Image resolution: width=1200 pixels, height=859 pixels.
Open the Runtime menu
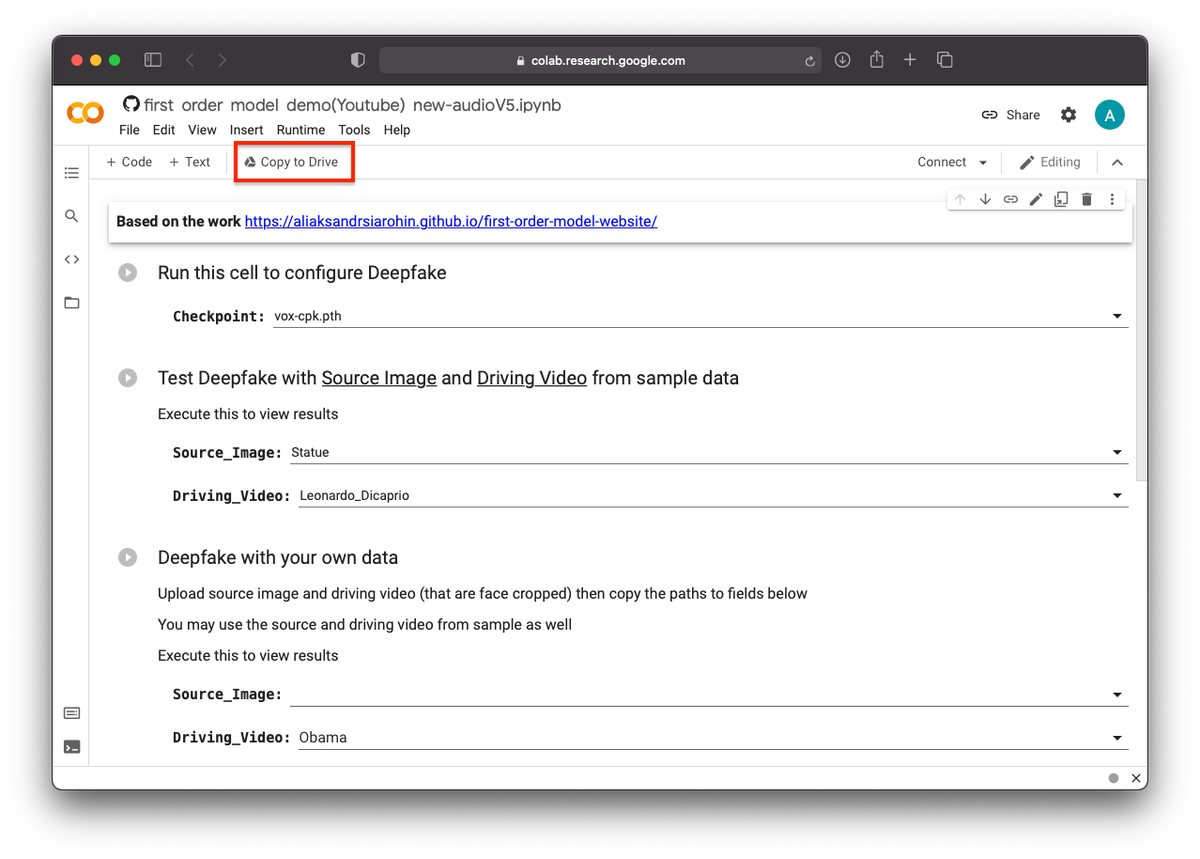pos(301,130)
